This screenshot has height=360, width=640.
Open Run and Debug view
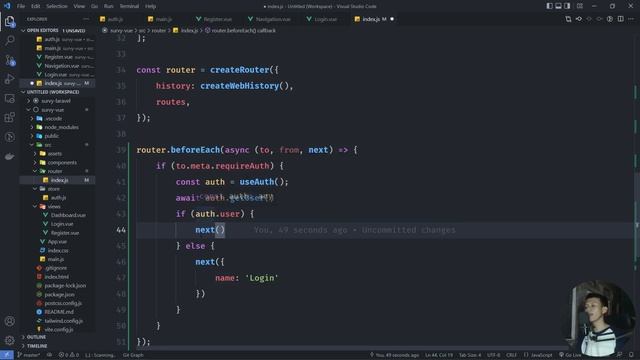[10, 79]
